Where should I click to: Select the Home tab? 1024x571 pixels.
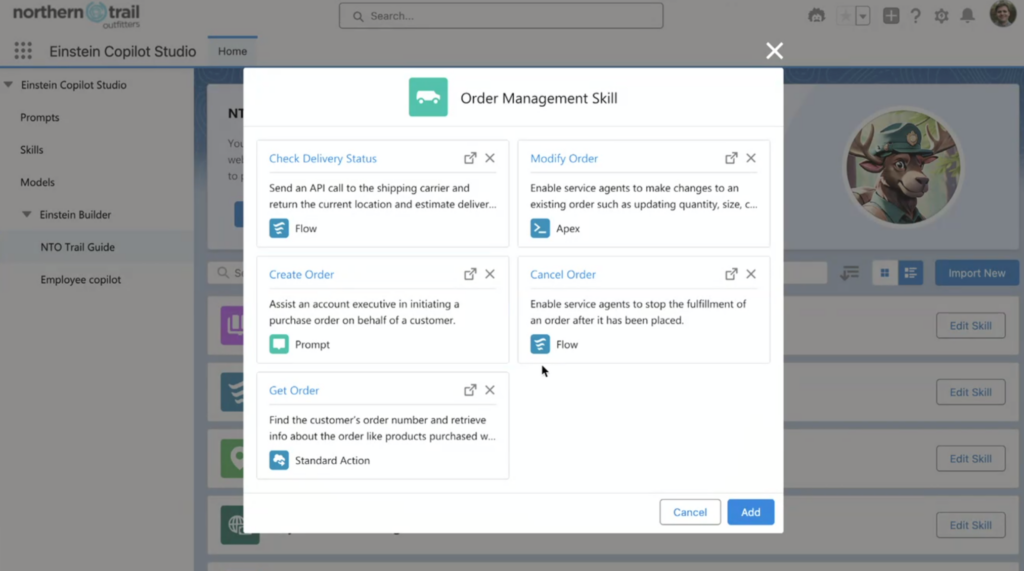coord(232,51)
